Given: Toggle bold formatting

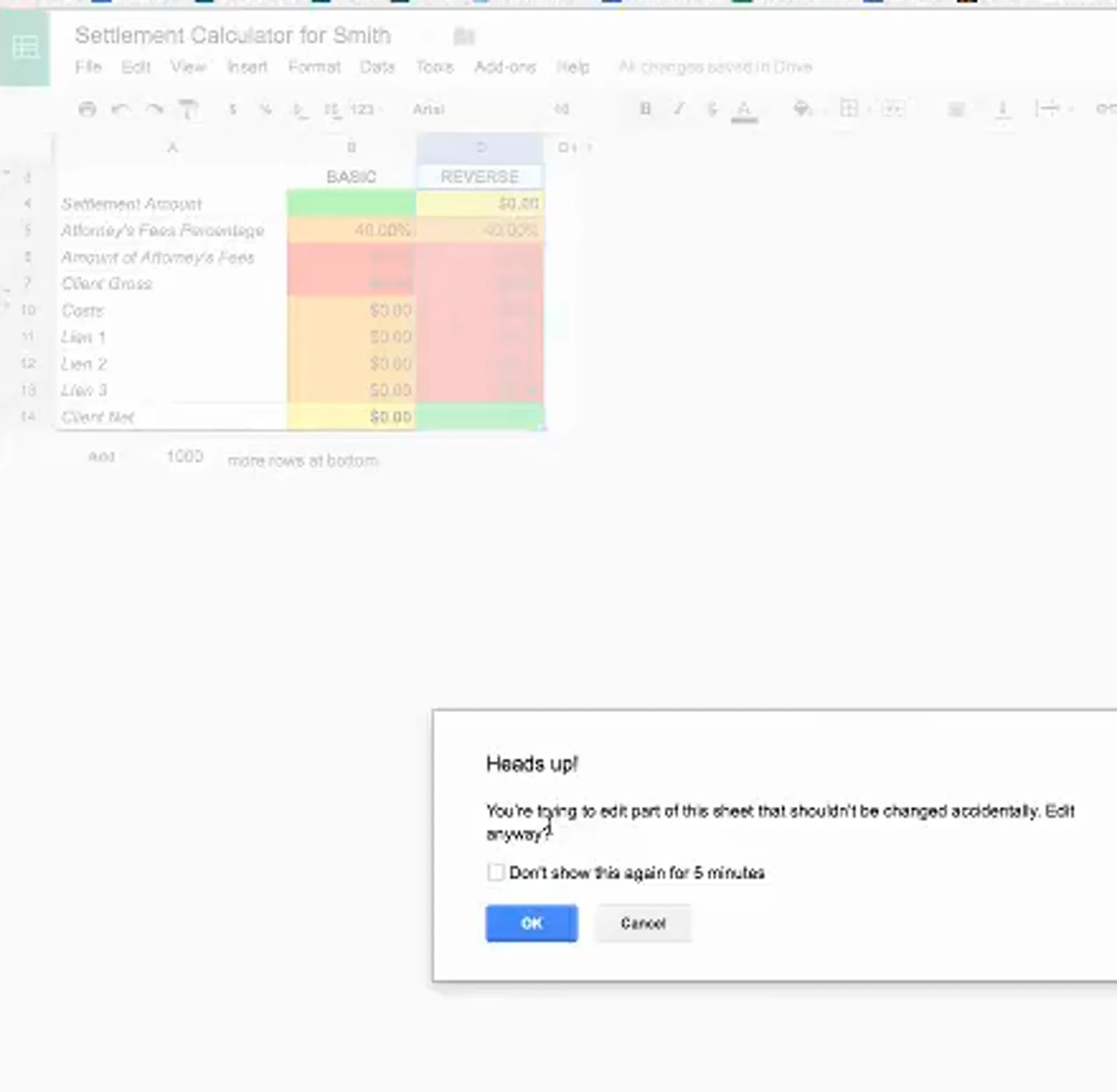Looking at the screenshot, I should (645, 109).
